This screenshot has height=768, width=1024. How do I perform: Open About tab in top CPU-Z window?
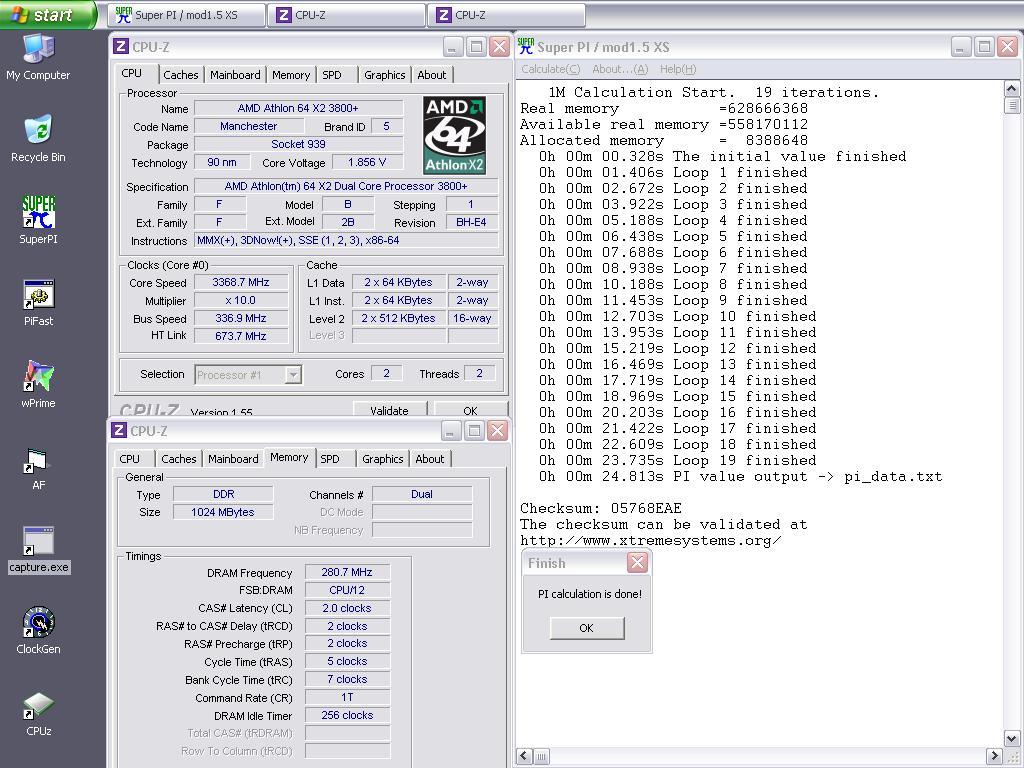(432, 75)
